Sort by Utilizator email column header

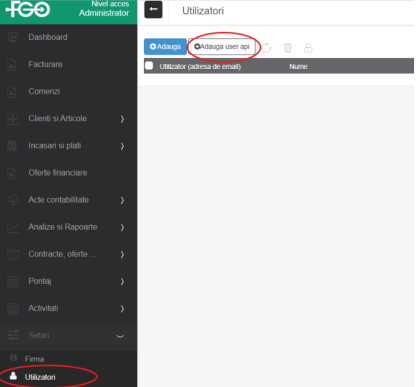(200, 67)
